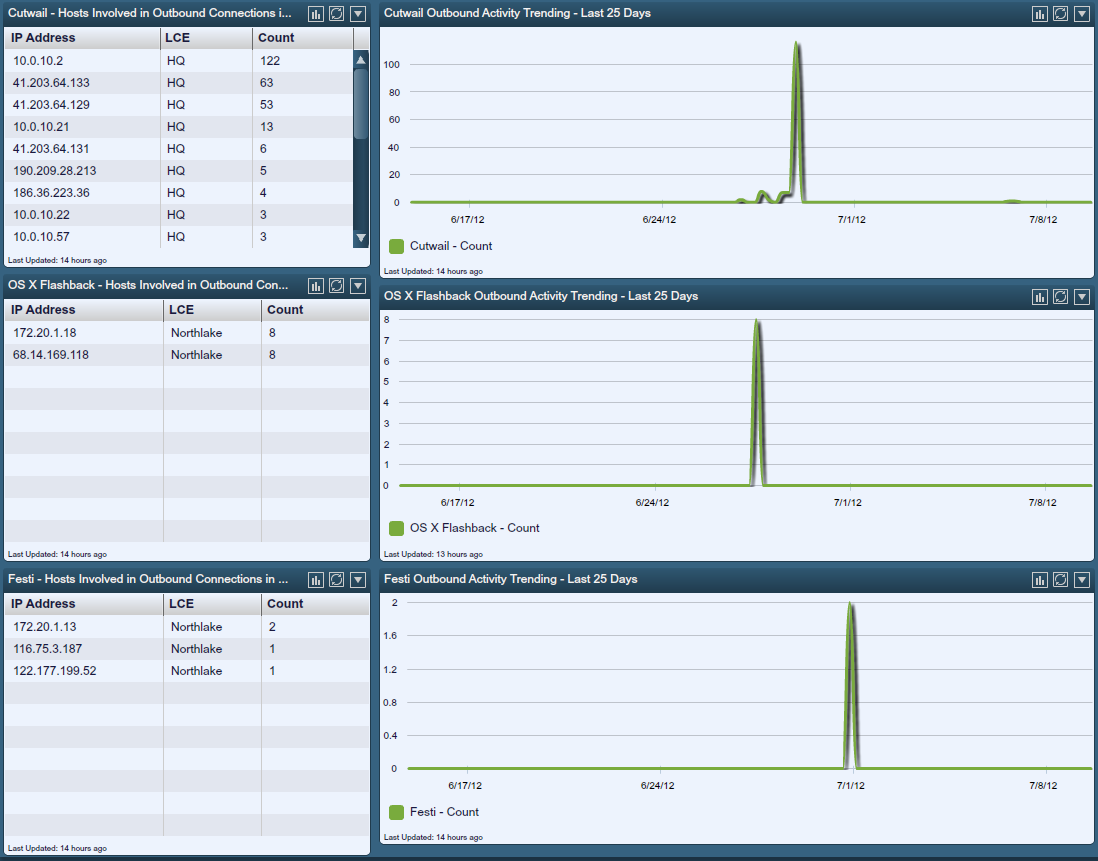The width and height of the screenshot is (1098, 861).
Task: Click the Festi chart peak spike
Action: tap(850, 606)
